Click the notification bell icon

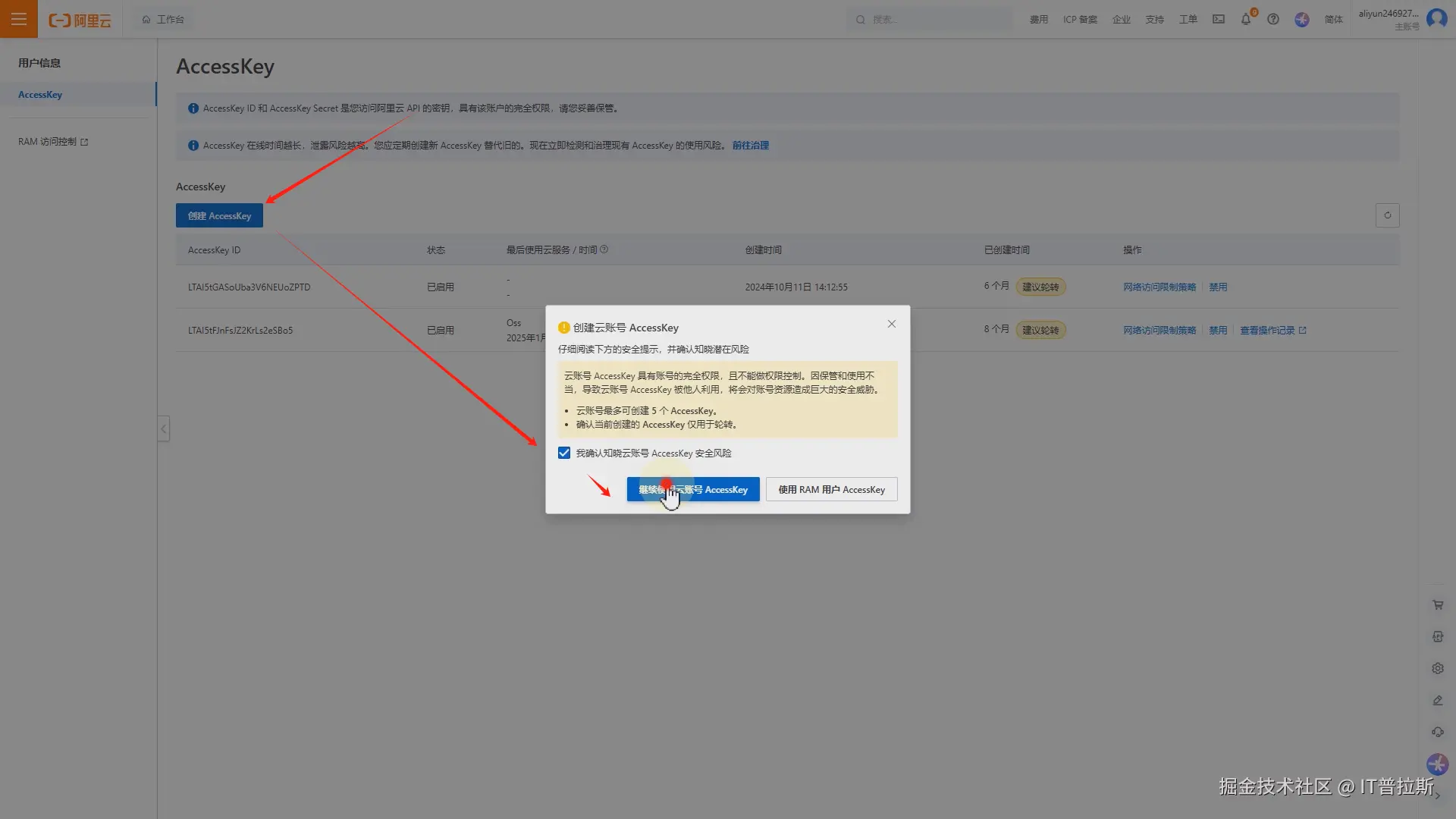tap(1245, 20)
